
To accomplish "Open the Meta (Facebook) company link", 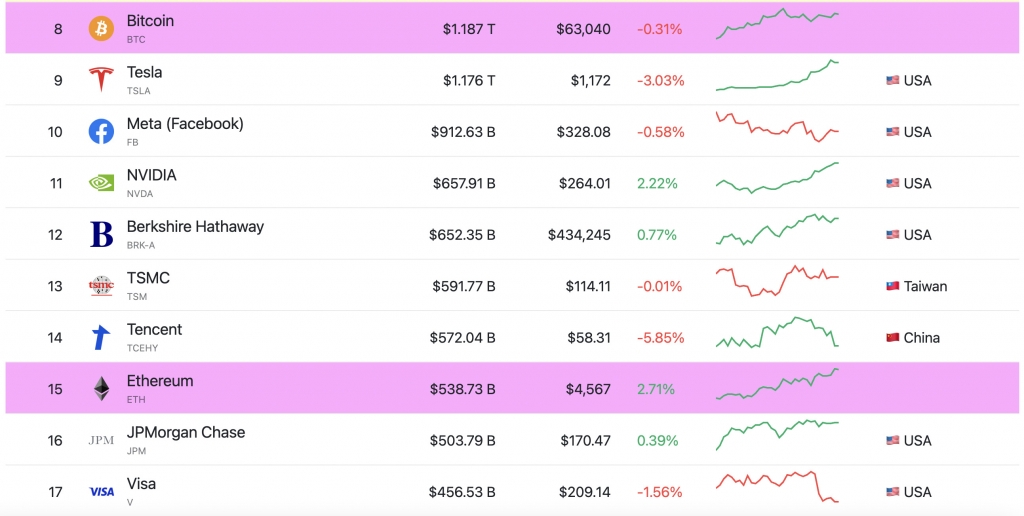I will pos(185,123).
